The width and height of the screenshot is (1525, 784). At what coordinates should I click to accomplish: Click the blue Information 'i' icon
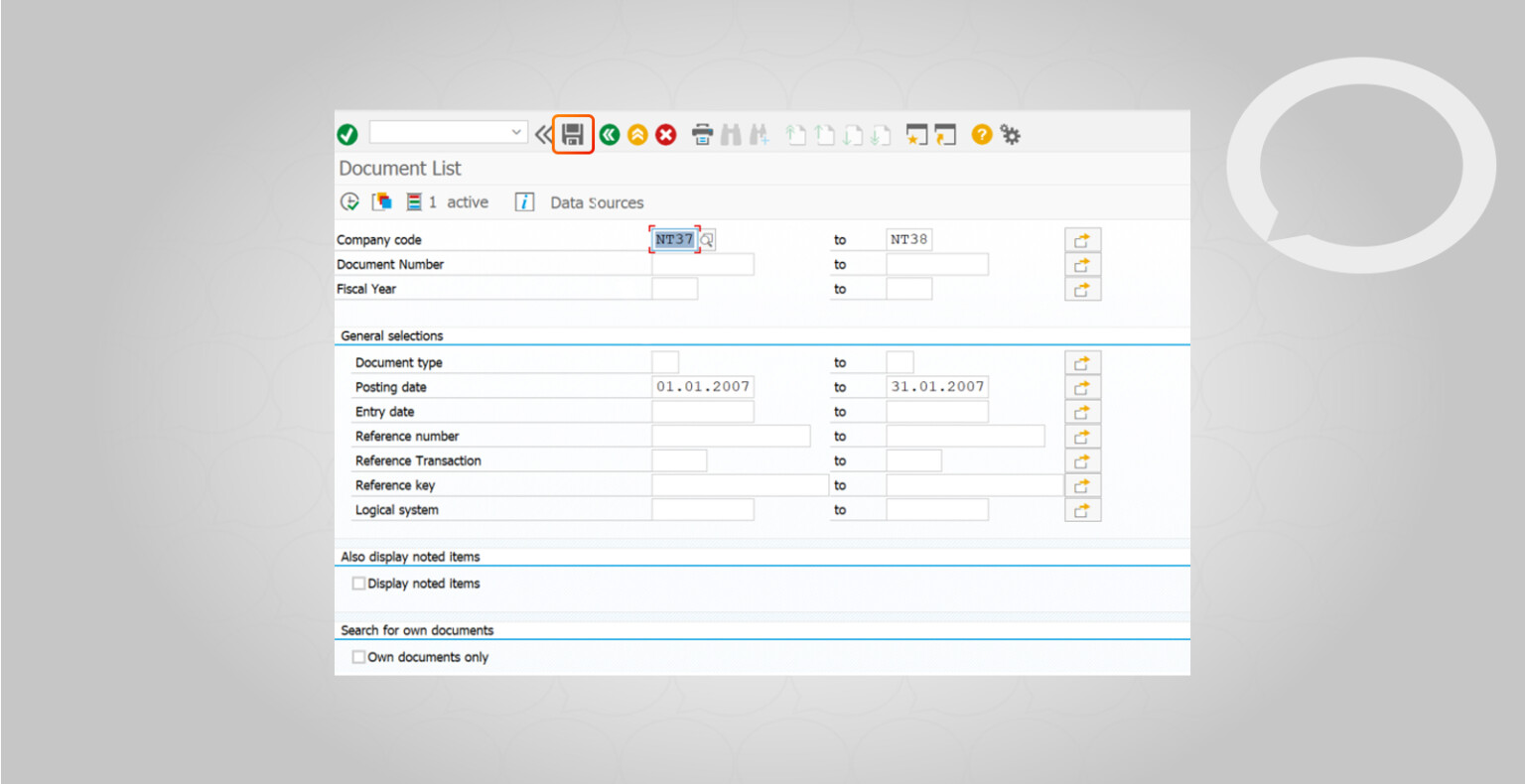524,201
